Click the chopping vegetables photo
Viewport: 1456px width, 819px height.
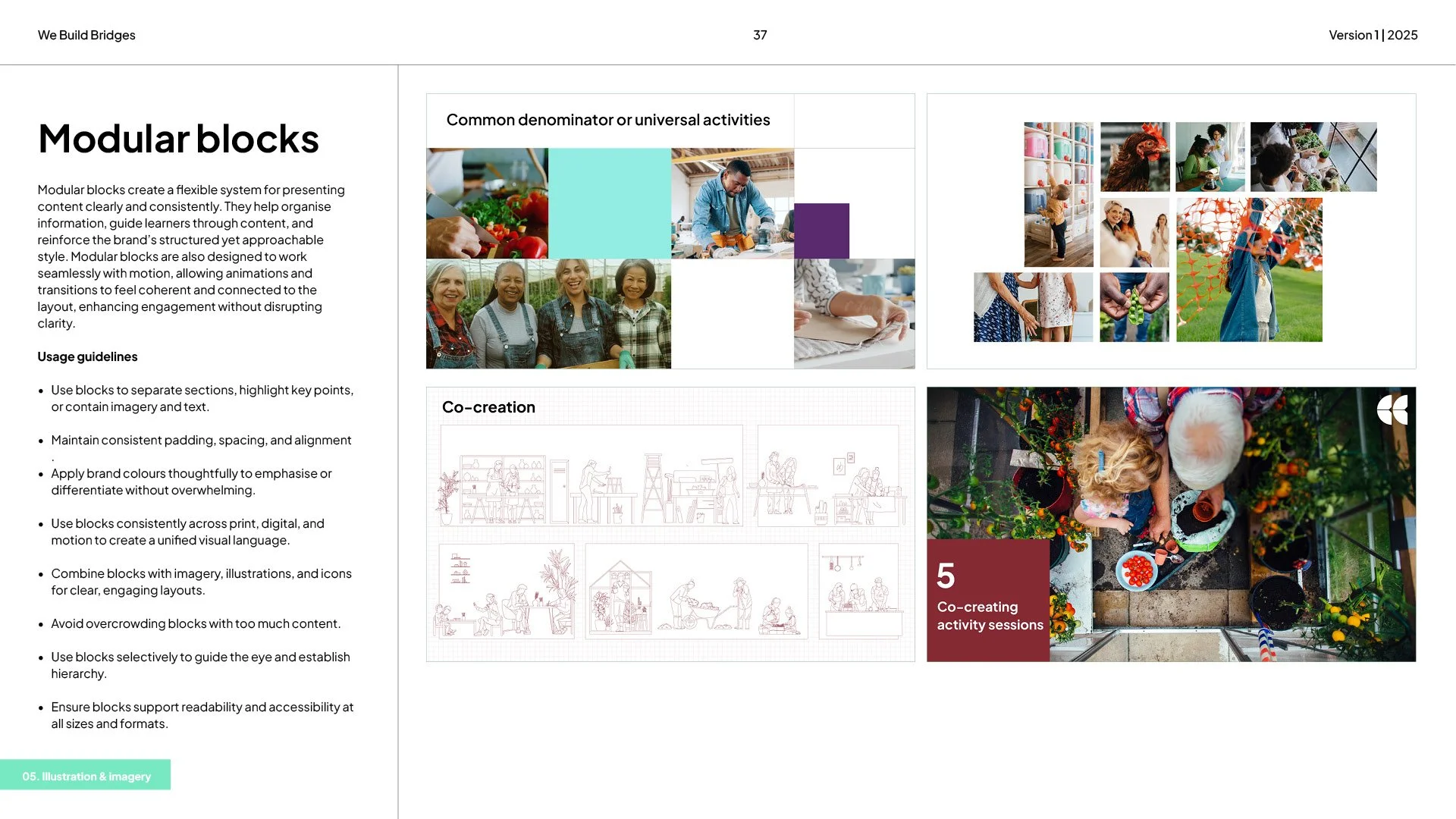[486, 203]
